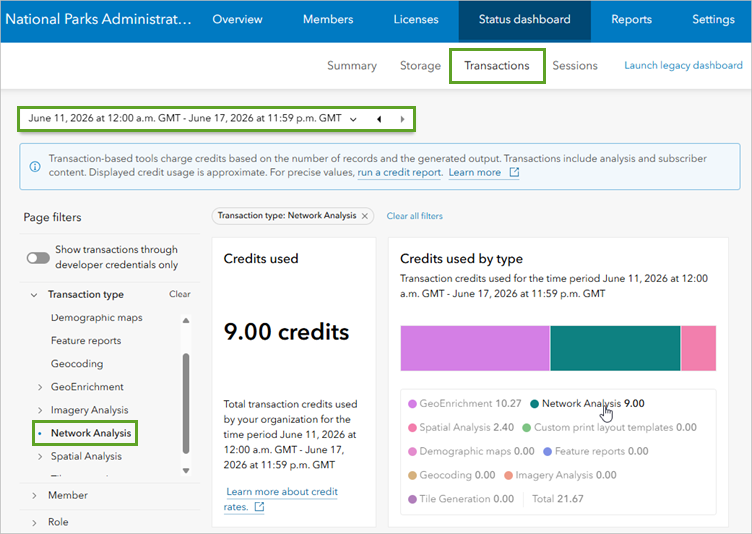Go to the Licenses tab
This screenshot has width=752, height=534.
tap(416, 19)
